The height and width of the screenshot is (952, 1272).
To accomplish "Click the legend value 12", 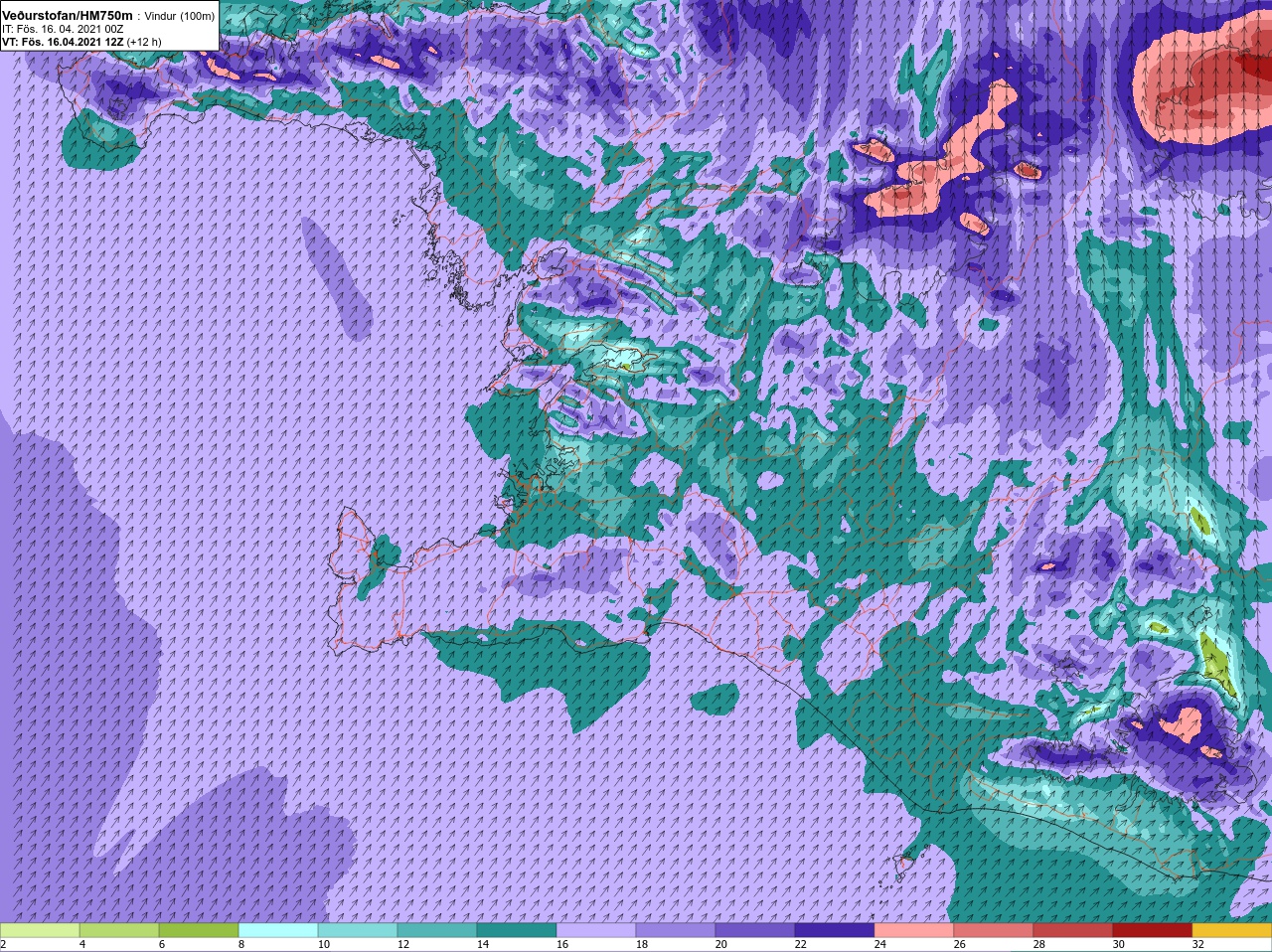I will pos(403,944).
